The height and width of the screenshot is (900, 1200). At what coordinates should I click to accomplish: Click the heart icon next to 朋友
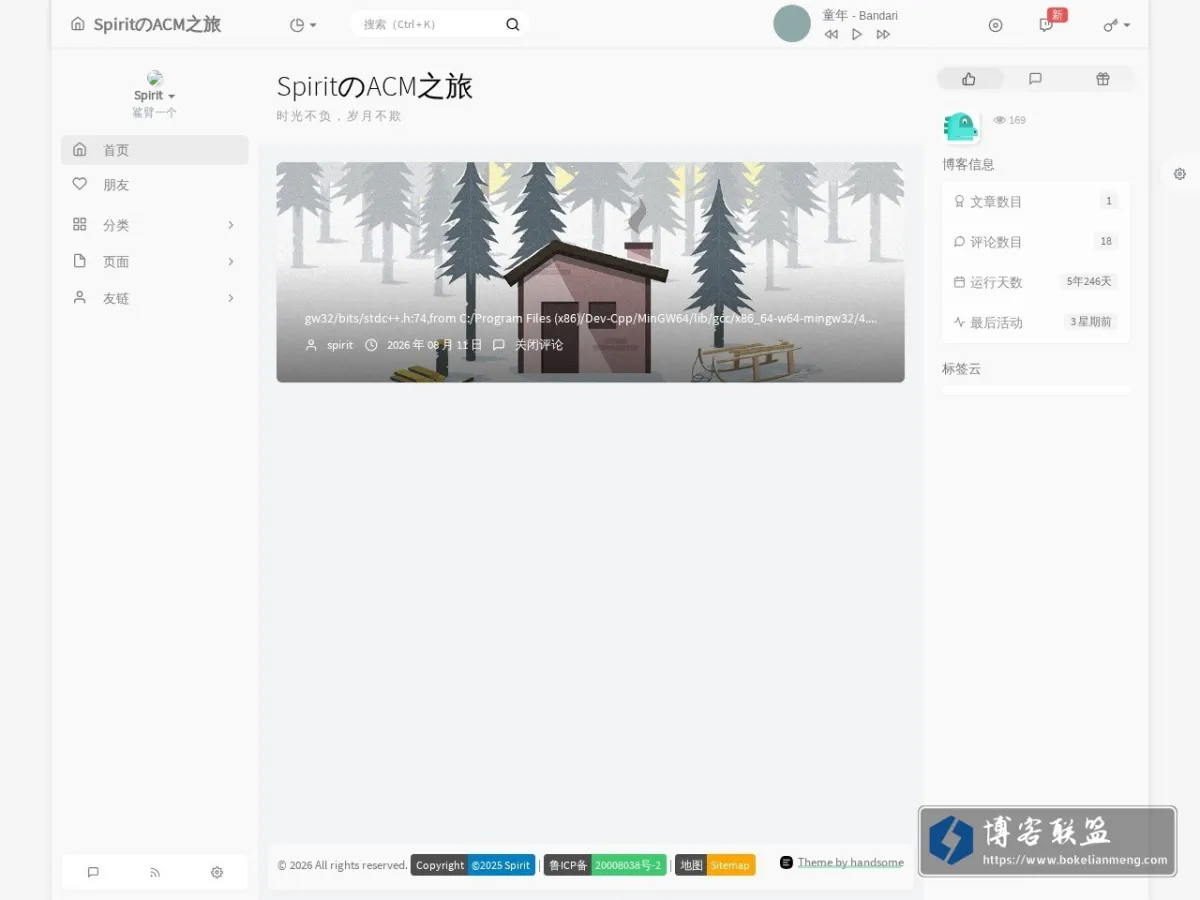tap(80, 184)
